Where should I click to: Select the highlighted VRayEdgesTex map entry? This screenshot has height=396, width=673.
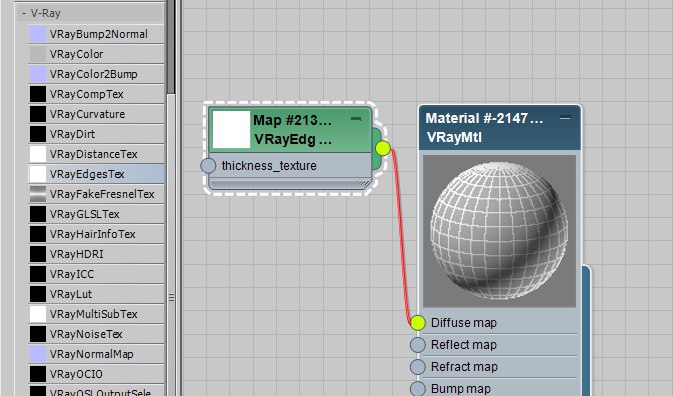click(x=96, y=174)
